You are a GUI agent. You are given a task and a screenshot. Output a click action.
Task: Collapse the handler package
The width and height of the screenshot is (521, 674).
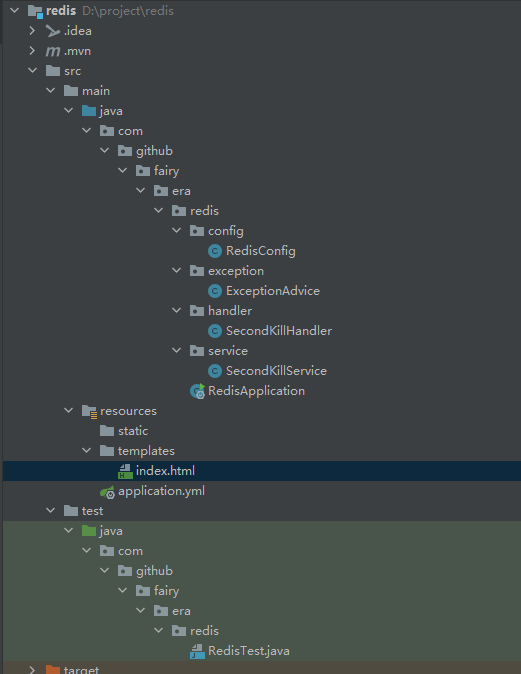pyautogui.click(x=177, y=310)
